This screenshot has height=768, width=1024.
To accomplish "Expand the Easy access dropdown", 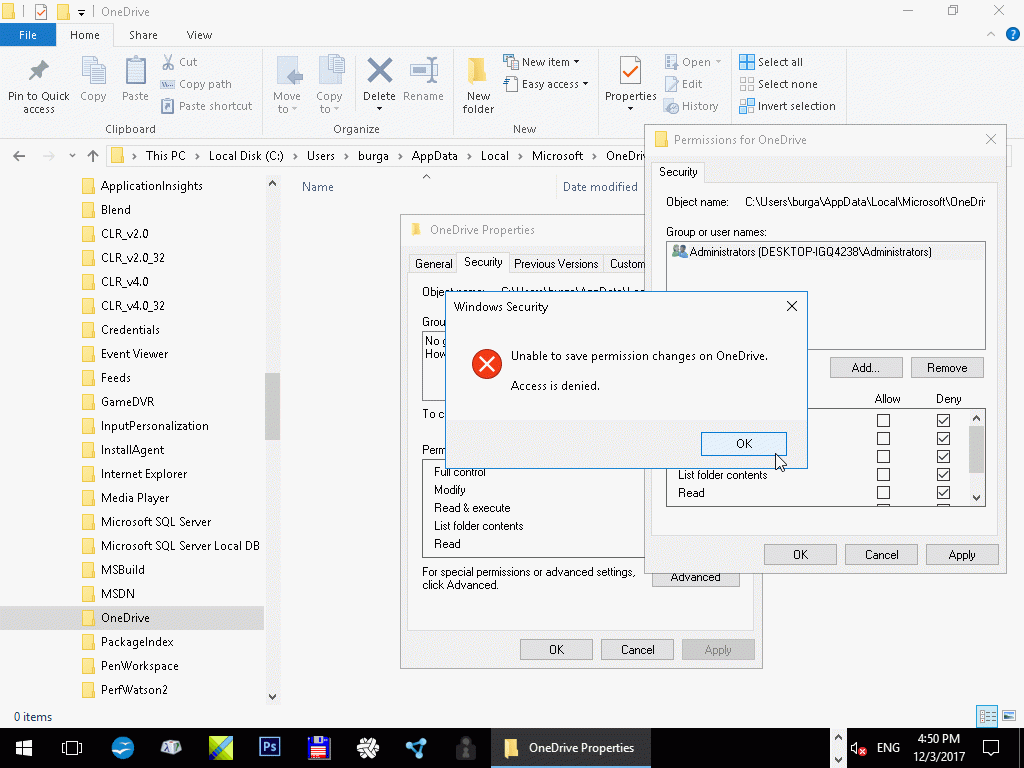I will (585, 84).
